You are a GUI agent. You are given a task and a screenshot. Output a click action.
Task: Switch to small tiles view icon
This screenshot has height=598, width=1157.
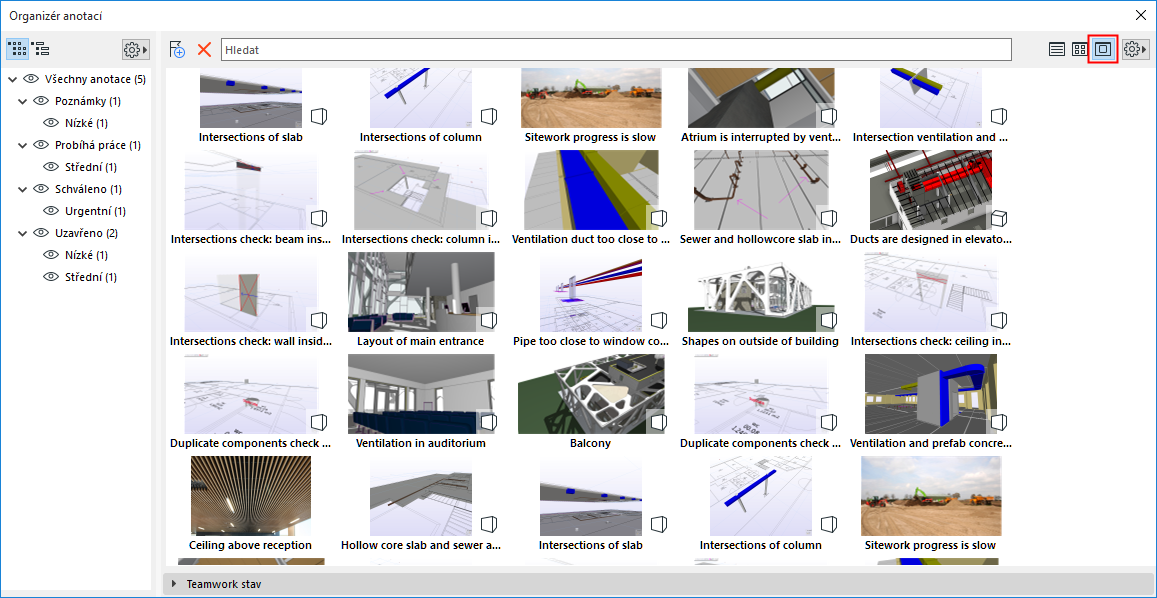(x=1080, y=49)
